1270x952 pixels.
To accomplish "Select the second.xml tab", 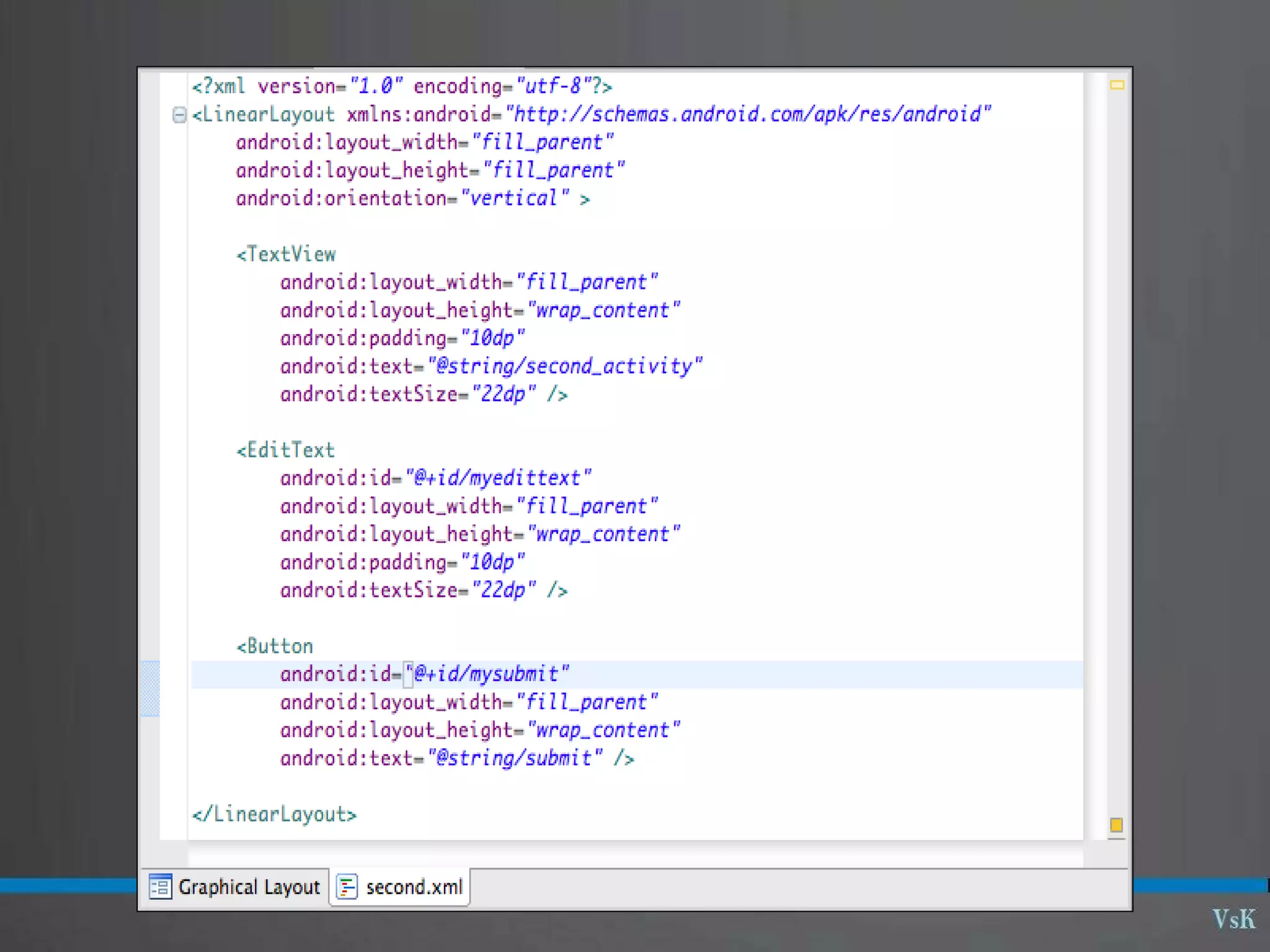I will click(400, 887).
